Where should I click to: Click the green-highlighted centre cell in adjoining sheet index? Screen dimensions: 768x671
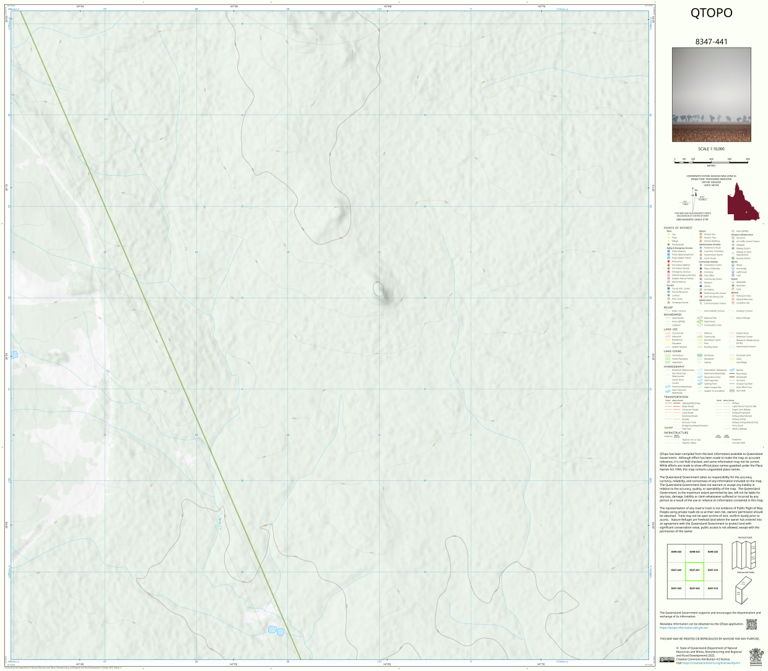pos(694,571)
